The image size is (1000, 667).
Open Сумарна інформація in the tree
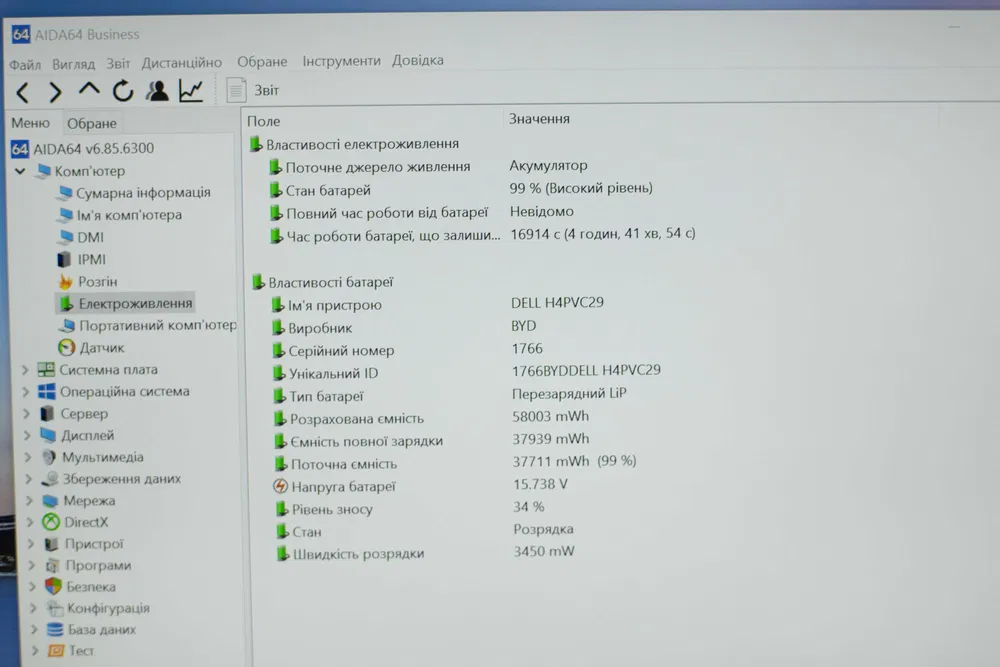pyautogui.click(x=133, y=193)
